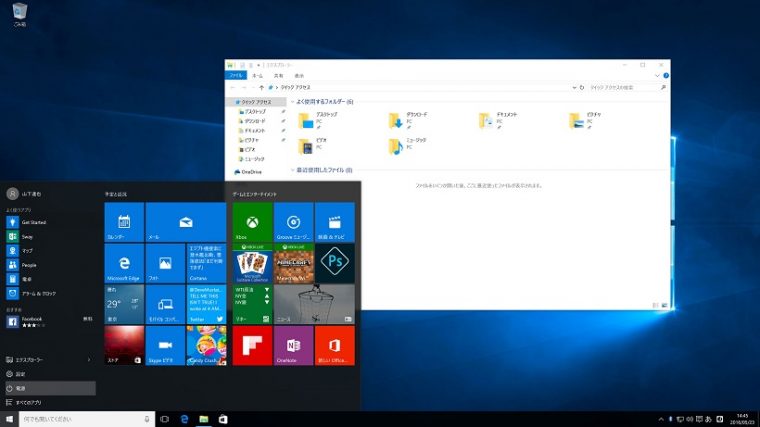Open the News tile

coord(314,304)
